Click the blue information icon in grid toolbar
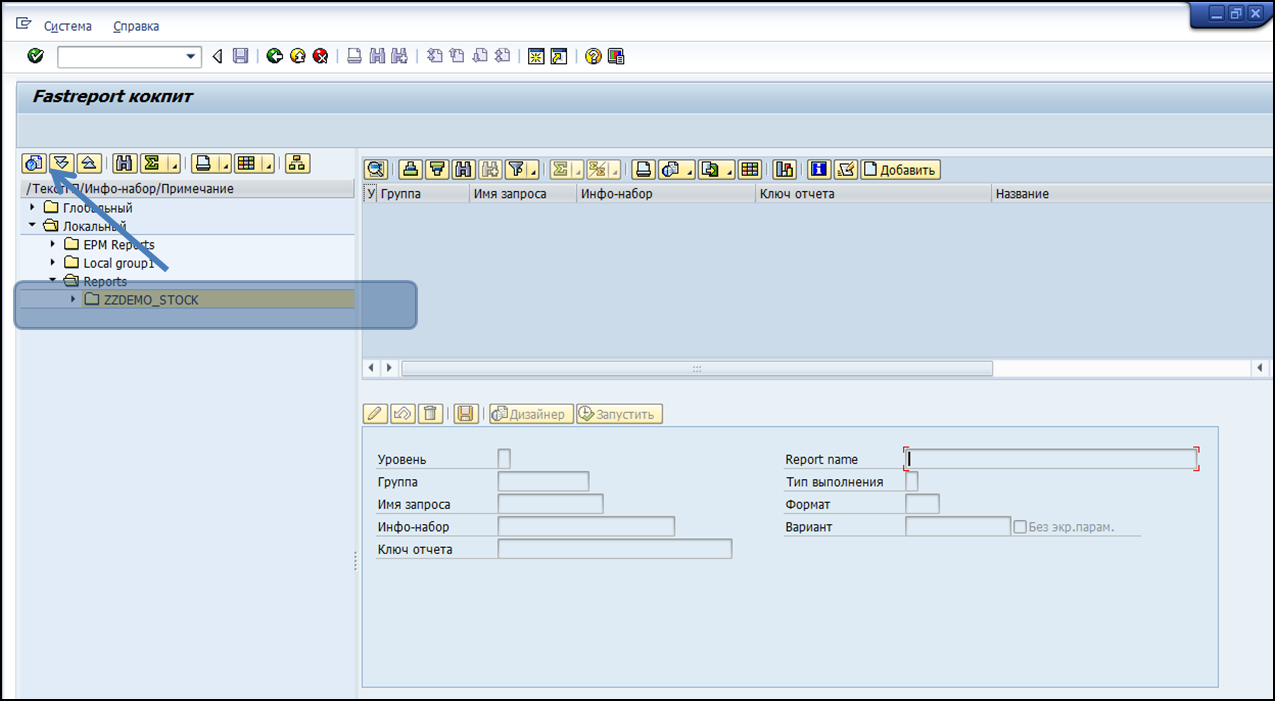Viewport: 1275px width, 701px height. 819,169
